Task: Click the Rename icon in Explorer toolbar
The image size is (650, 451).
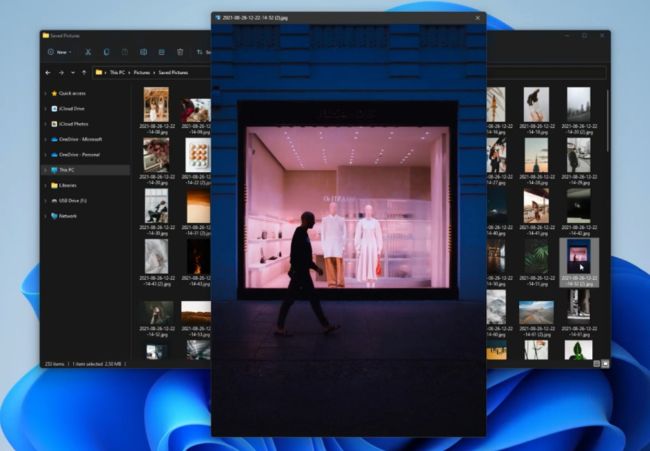Action: point(143,52)
